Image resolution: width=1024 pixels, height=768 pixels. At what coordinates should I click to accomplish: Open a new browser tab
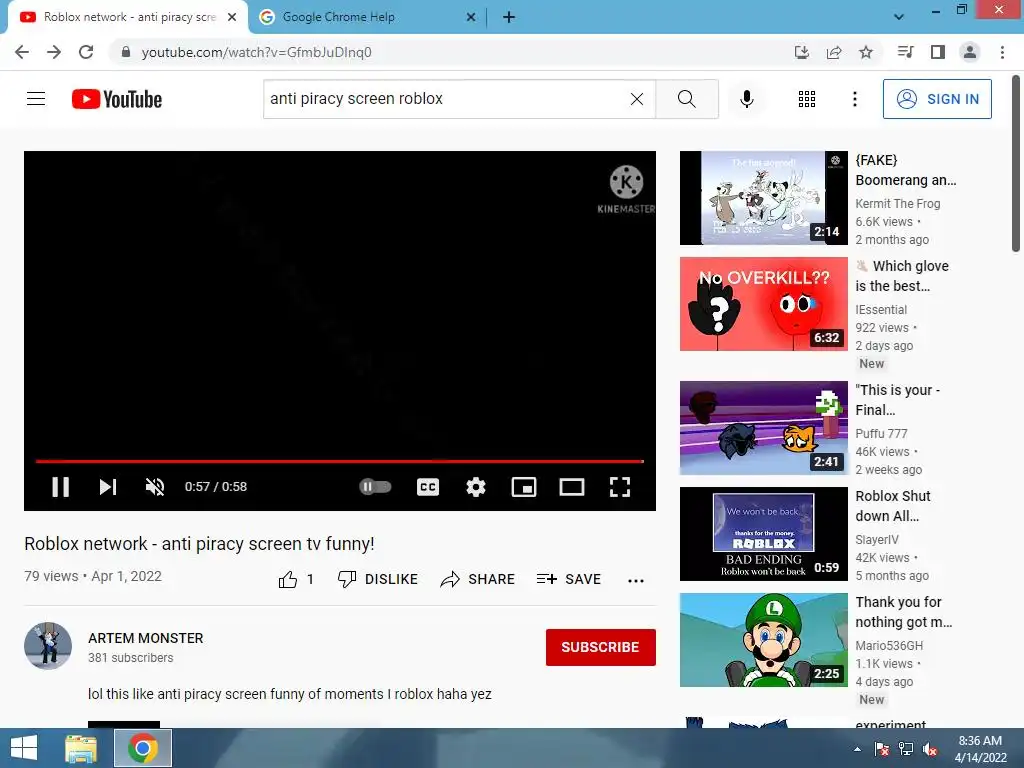click(509, 17)
